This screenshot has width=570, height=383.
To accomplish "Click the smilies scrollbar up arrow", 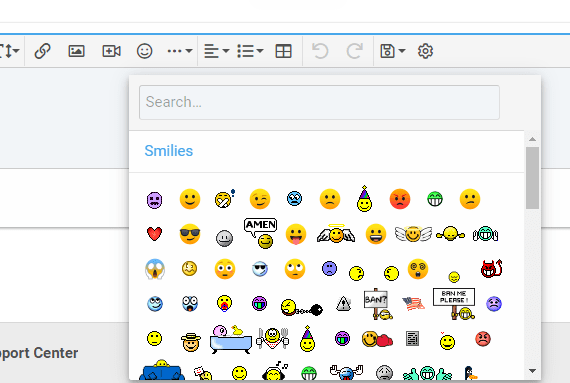I will tap(533, 139).
